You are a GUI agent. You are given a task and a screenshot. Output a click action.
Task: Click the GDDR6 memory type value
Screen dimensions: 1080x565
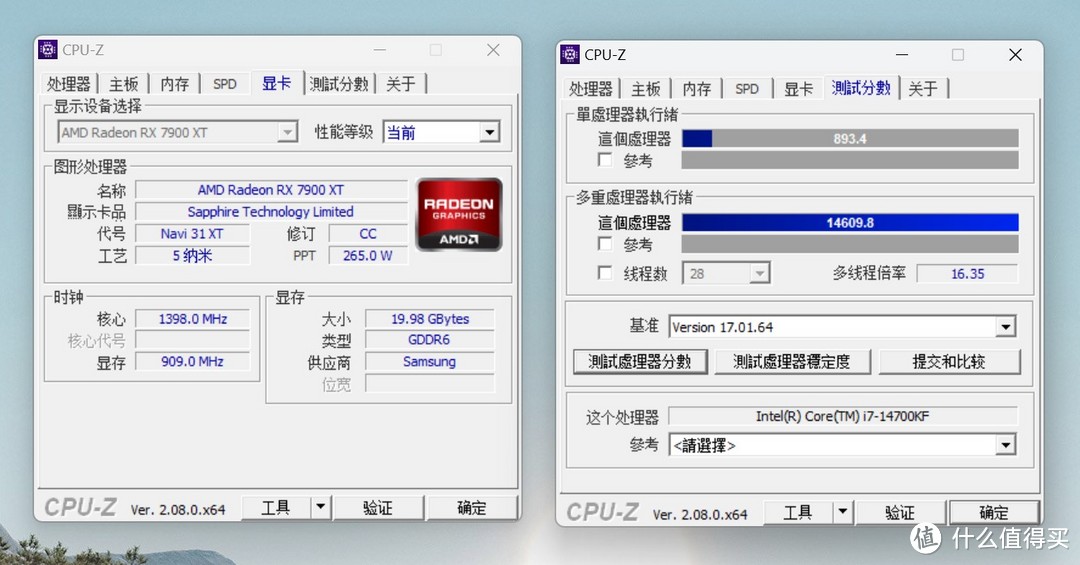[430, 340]
